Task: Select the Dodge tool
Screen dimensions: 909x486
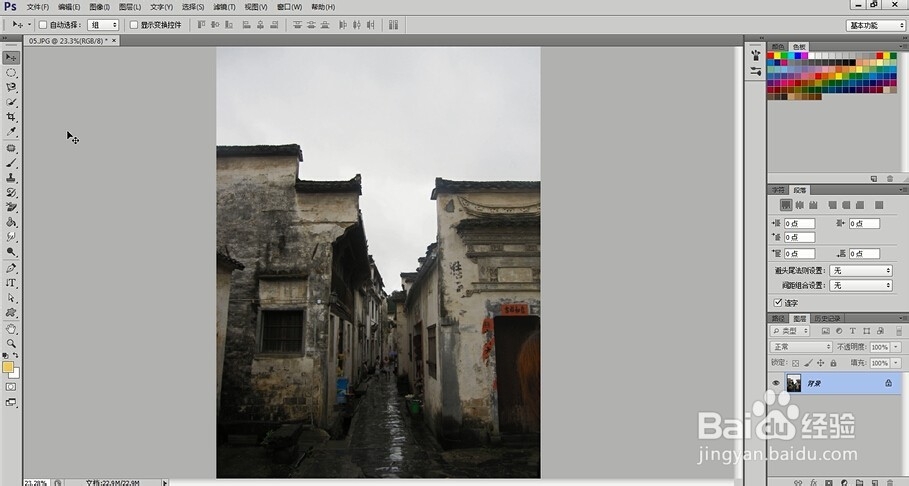Action: pyautogui.click(x=11, y=252)
